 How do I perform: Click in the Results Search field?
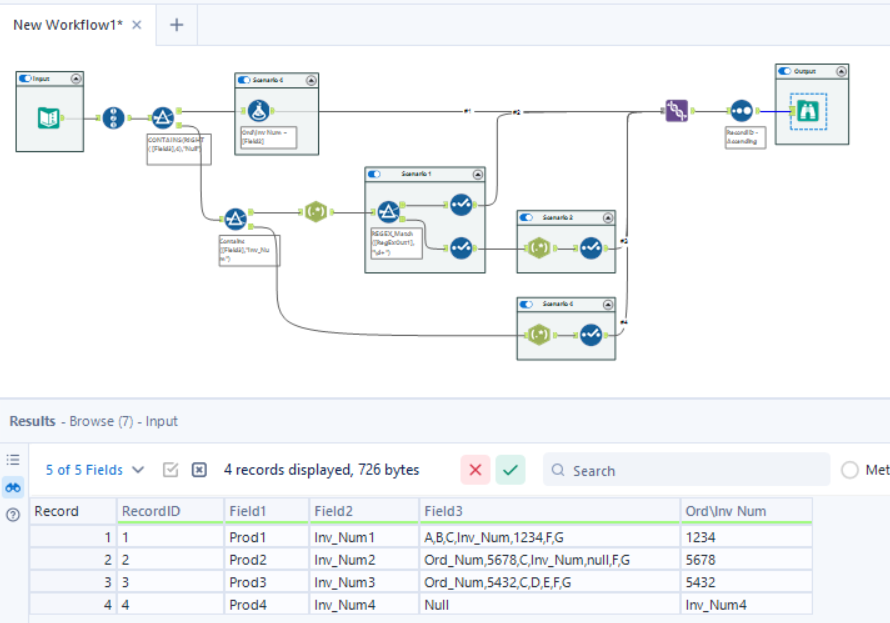pyautogui.click(x=687, y=470)
